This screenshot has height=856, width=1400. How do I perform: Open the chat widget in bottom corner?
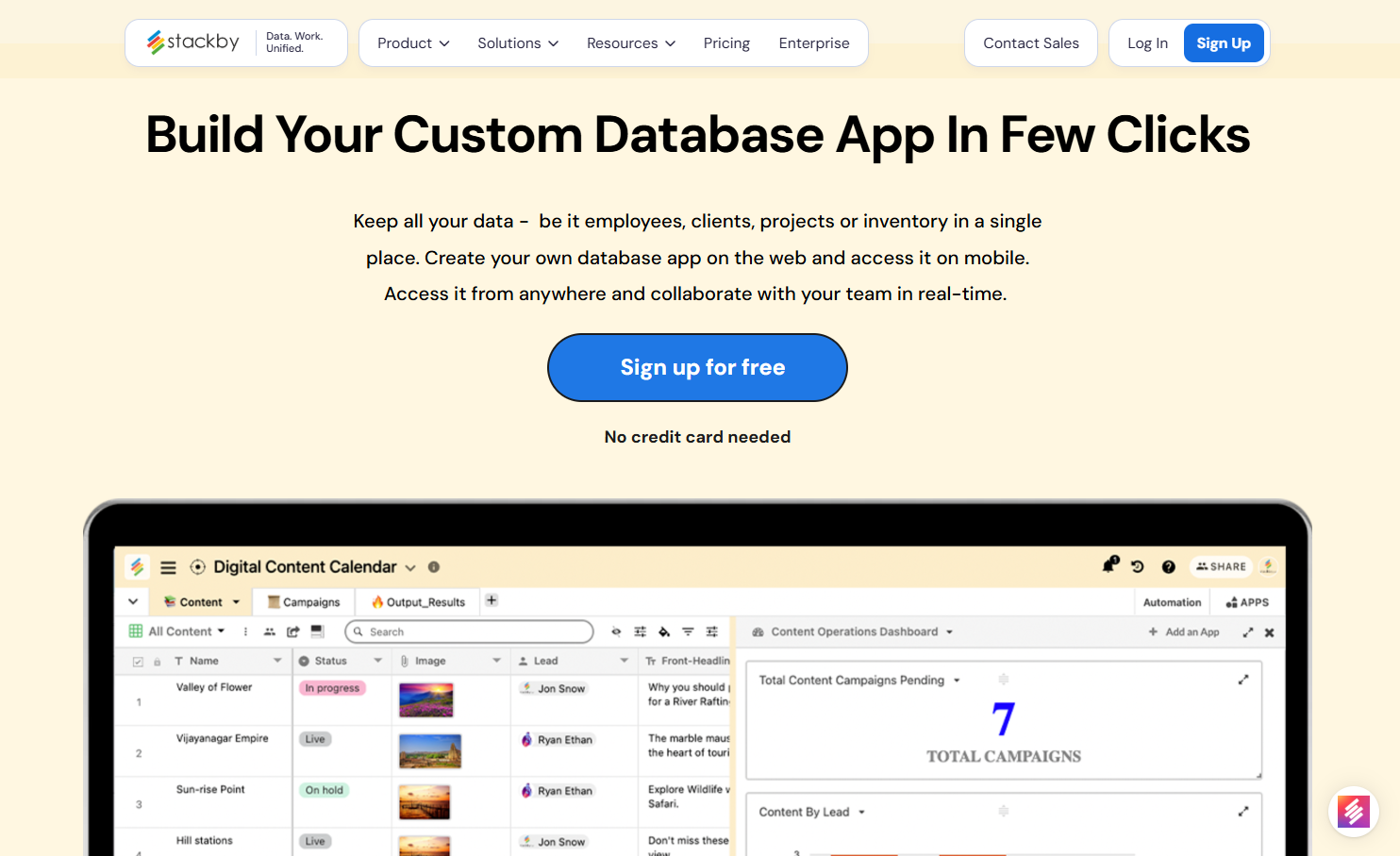coord(1353,811)
